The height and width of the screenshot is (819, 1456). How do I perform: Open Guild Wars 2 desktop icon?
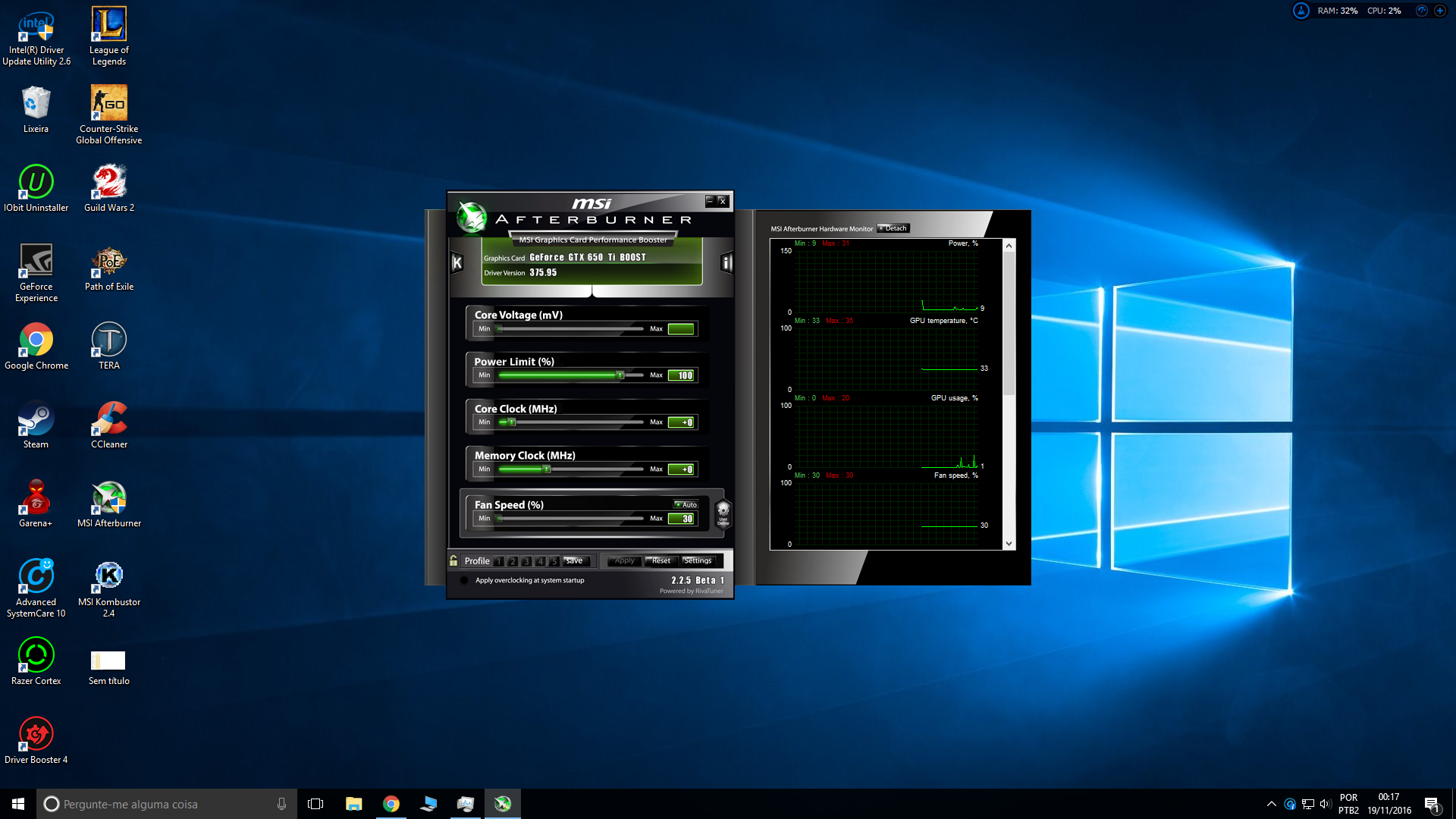[109, 189]
